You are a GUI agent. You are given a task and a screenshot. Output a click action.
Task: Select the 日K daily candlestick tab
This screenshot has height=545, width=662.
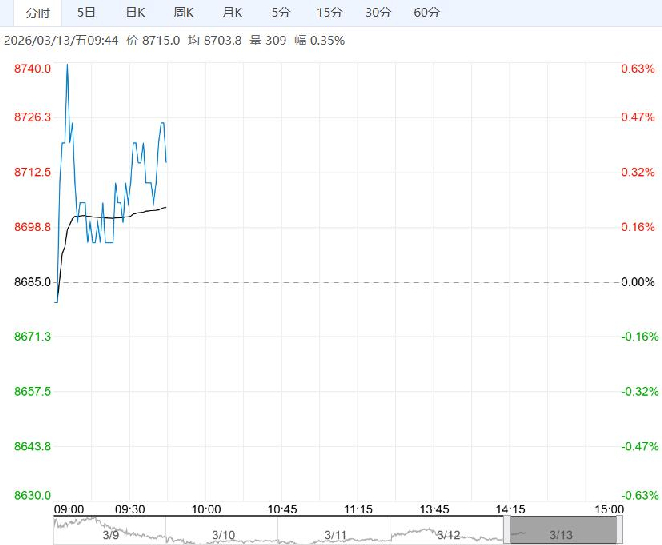click(x=135, y=13)
